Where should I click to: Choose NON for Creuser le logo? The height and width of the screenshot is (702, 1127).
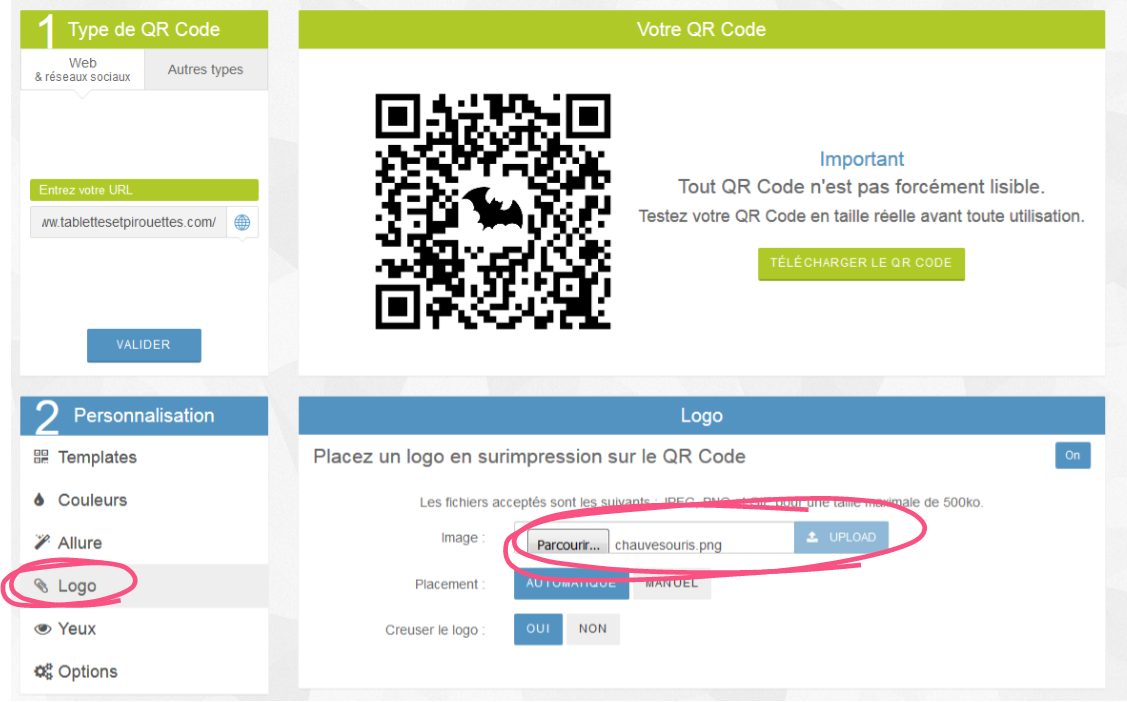(593, 629)
